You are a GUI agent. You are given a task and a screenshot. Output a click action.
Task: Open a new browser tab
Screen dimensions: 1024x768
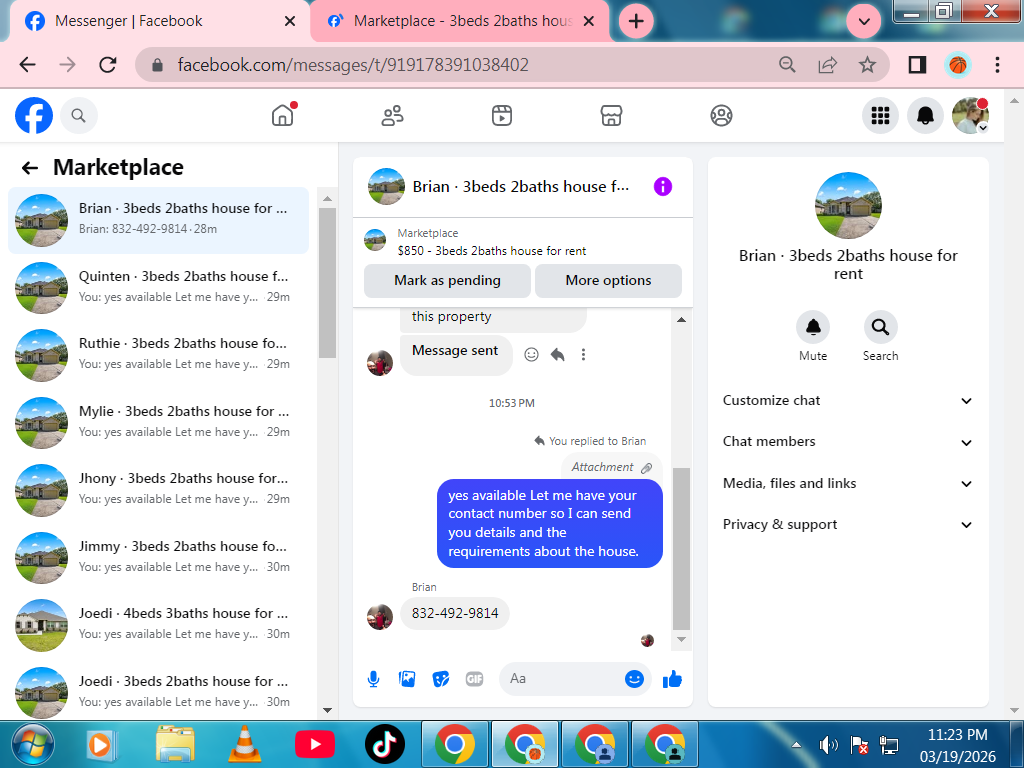point(636,22)
